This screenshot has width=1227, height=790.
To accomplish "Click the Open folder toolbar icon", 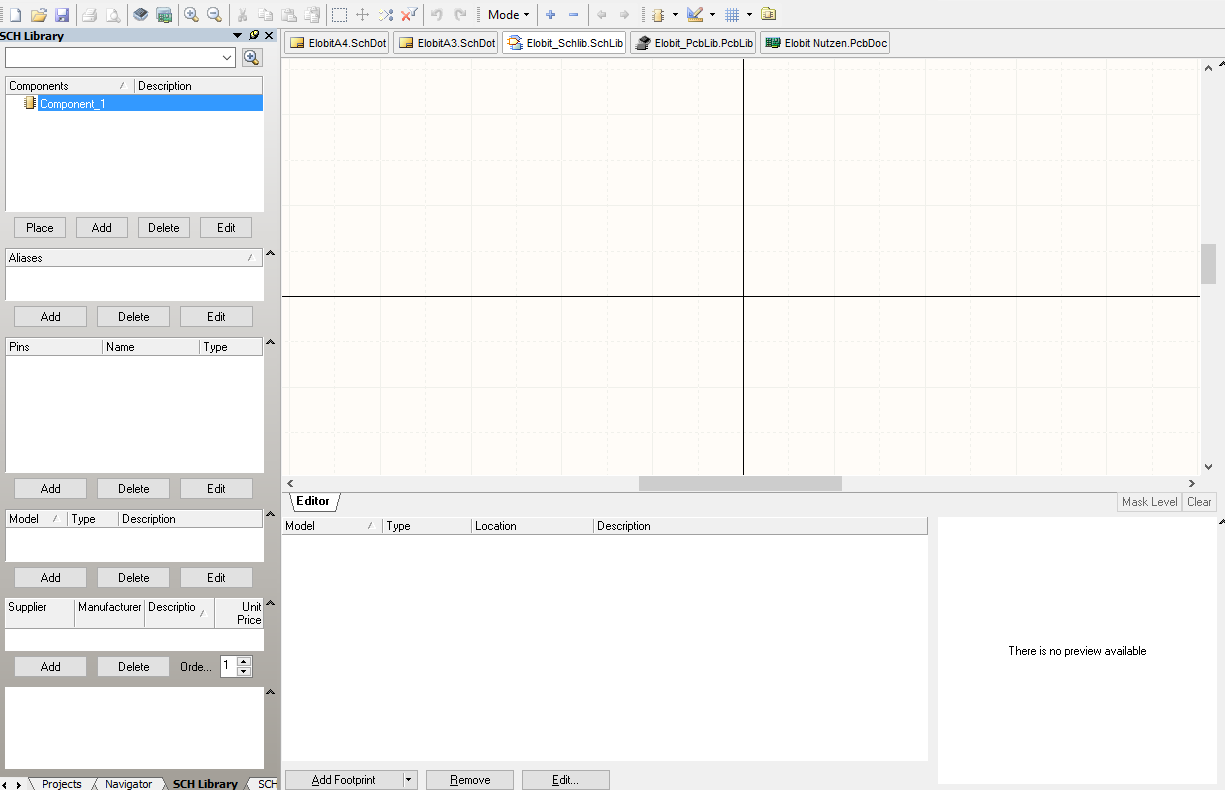I will pyautogui.click(x=39, y=15).
